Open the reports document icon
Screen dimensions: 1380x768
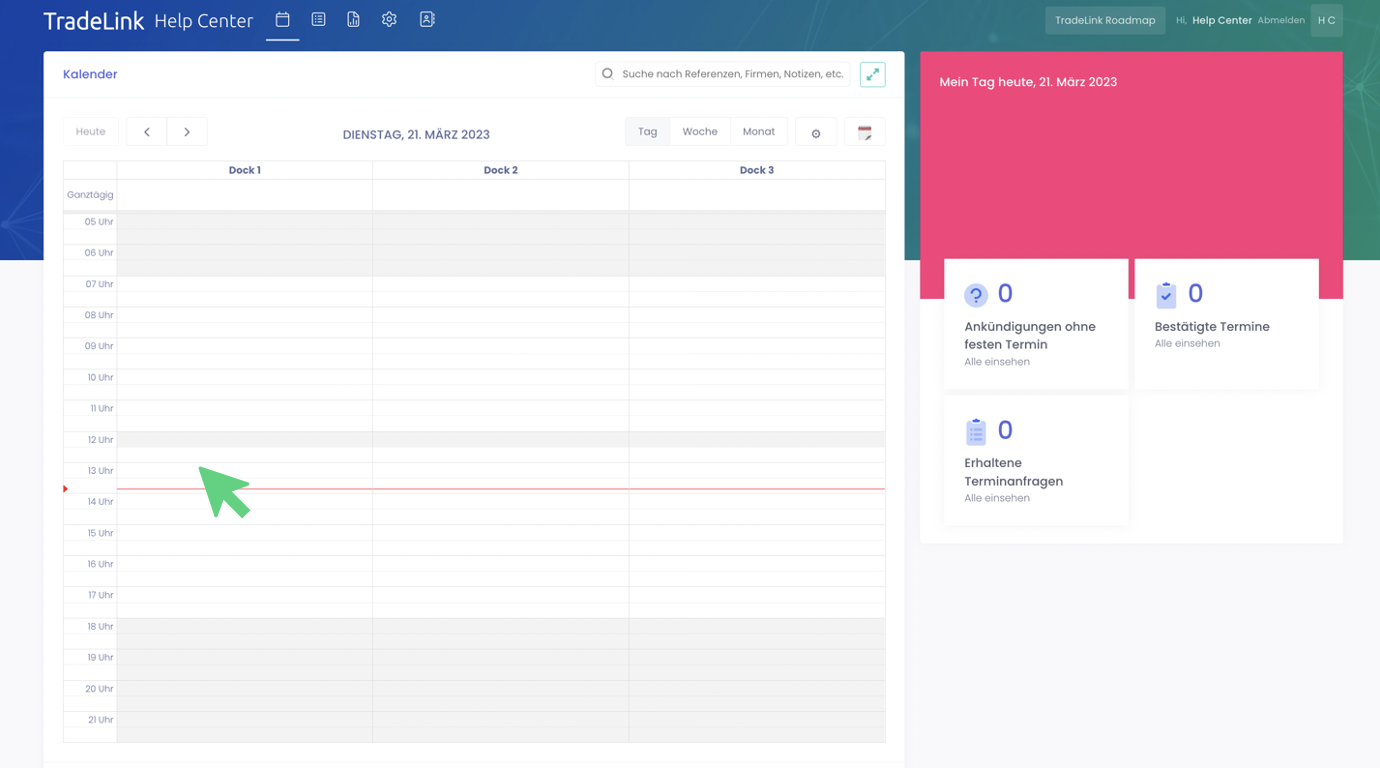[x=353, y=20]
